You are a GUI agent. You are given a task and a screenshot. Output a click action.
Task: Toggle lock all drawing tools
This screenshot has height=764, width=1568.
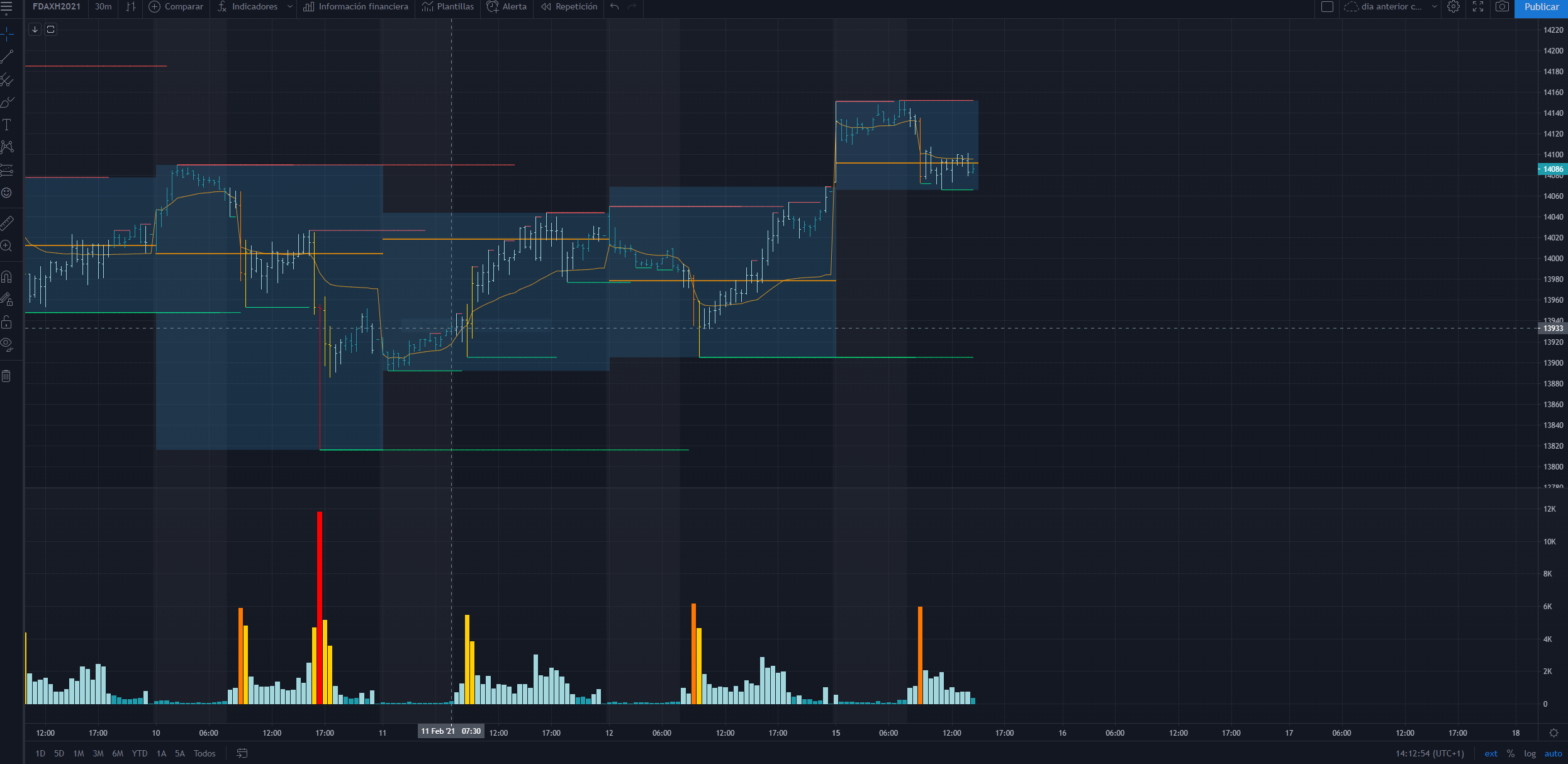(x=7, y=322)
